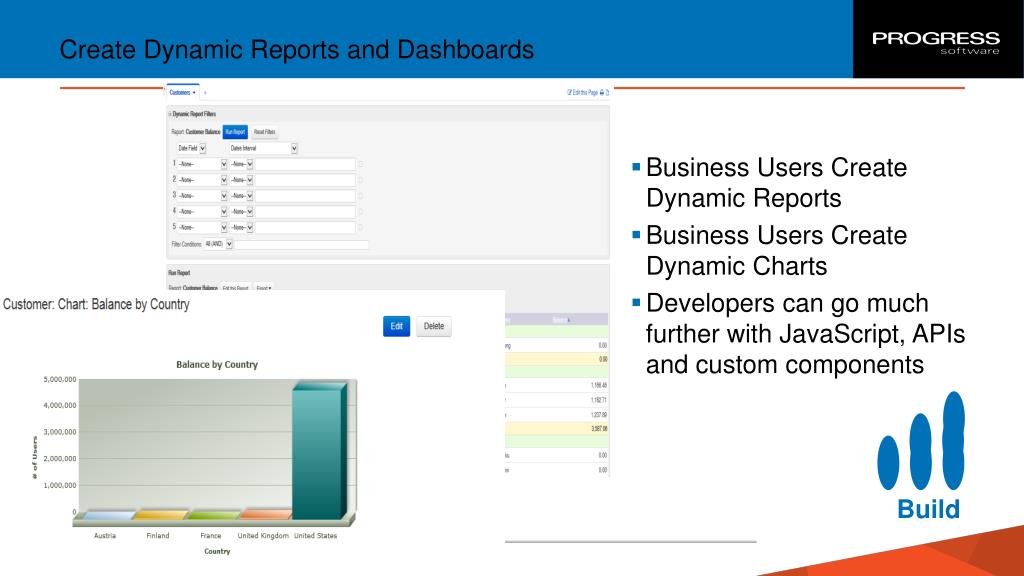
Task: Open filter row 2 field dropdown
Action: (202, 180)
